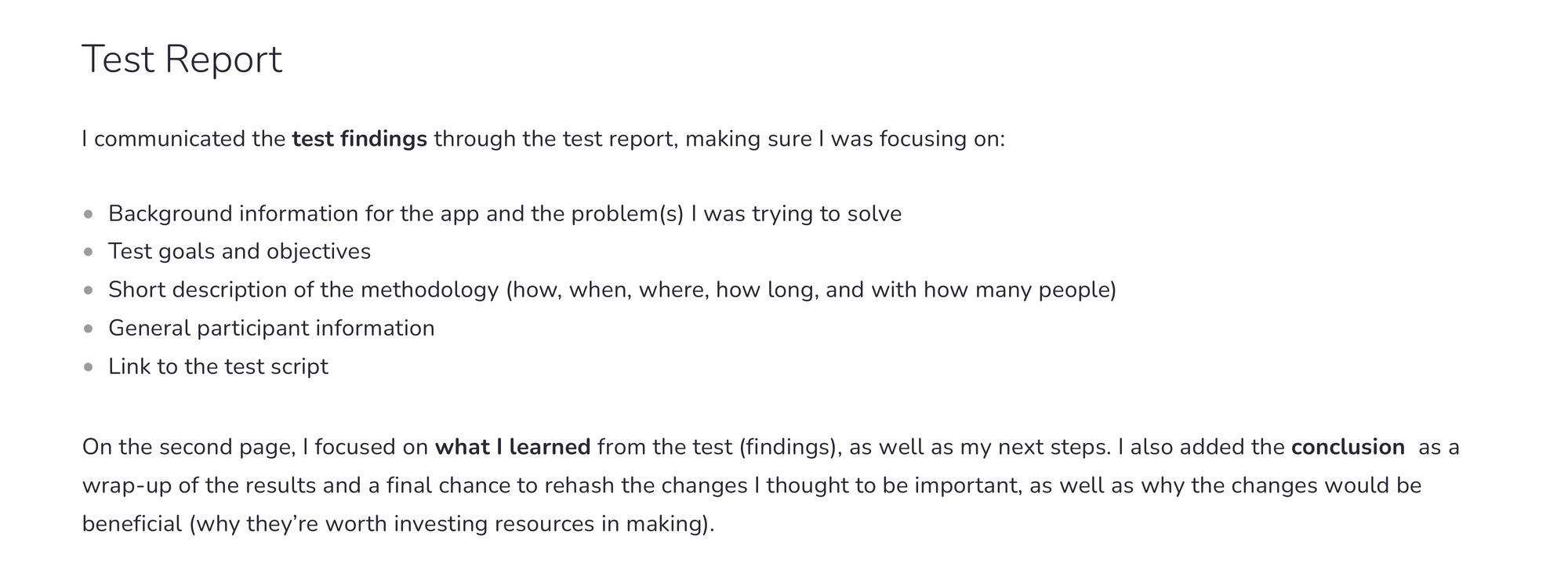1568x574 pixels.
Task: Click the bullet before Link to the test script
Action: coord(89,367)
